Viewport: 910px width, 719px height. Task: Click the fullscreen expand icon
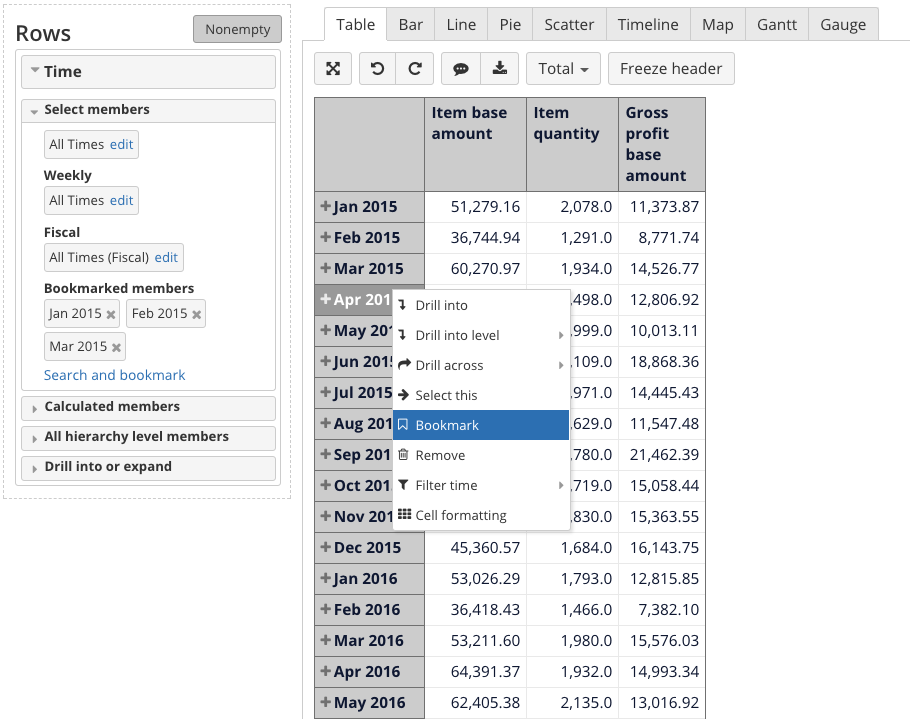tap(333, 69)
